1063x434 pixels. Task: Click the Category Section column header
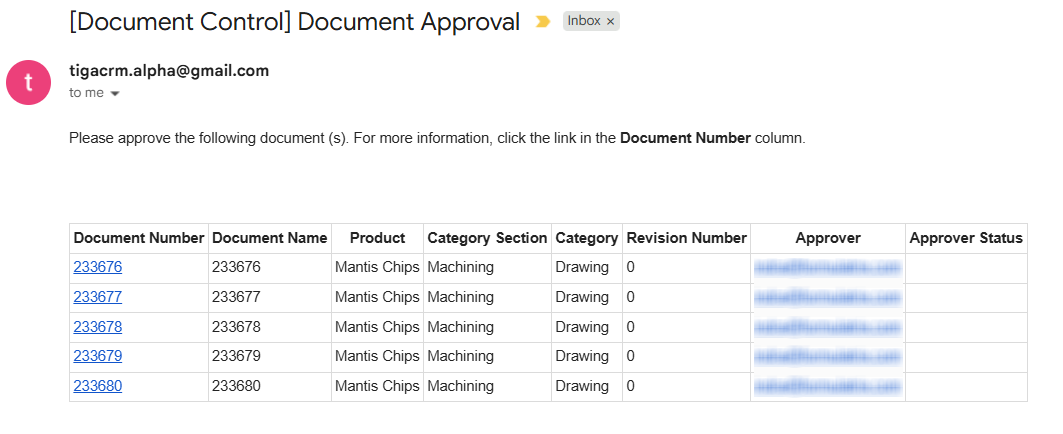[x=487, y=238]
